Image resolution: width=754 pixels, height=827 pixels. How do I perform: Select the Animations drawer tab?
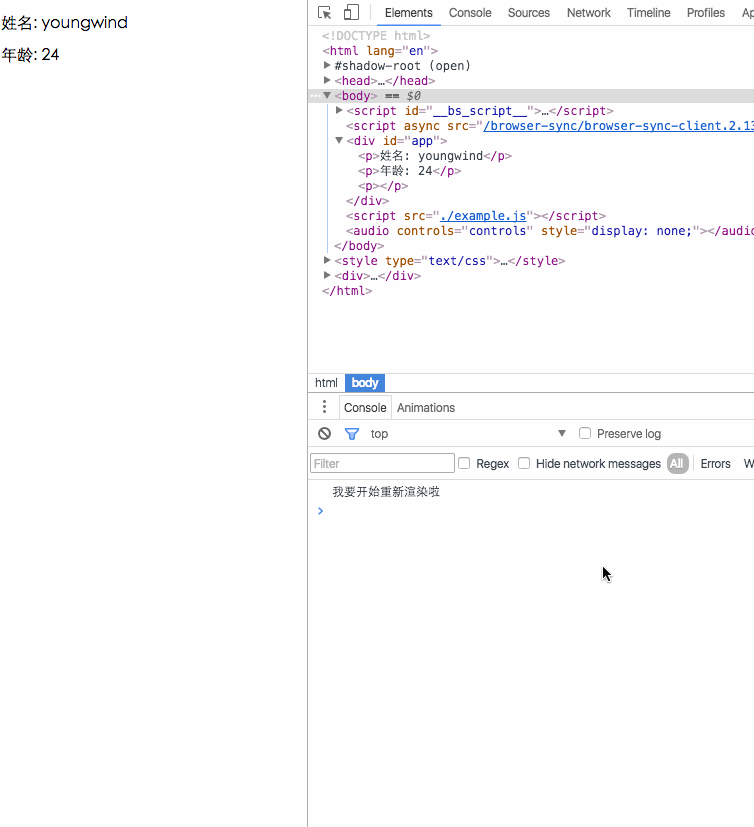426,408
